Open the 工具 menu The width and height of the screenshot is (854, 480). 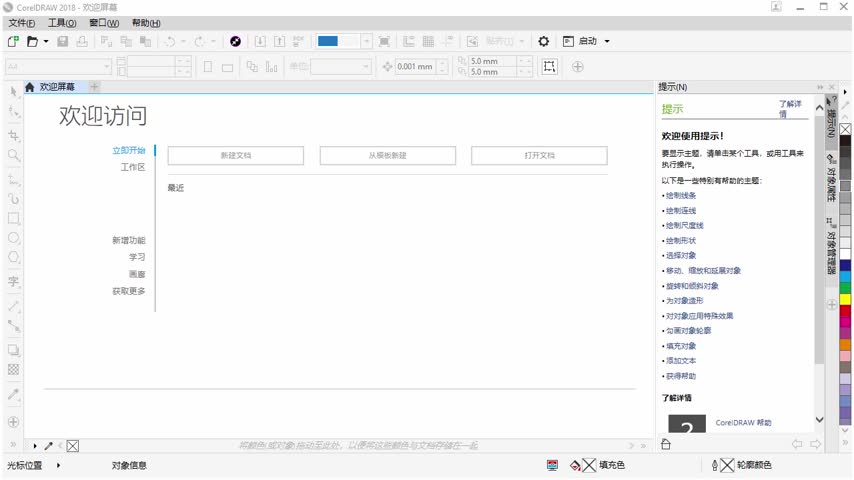point(62,23)
